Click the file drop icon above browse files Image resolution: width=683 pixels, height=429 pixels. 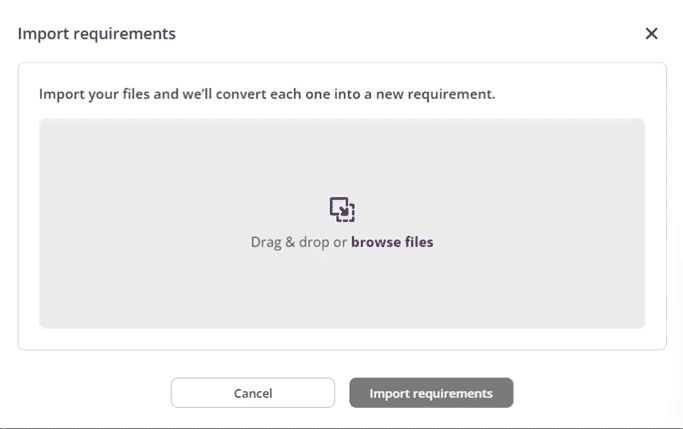coord(342,209)
